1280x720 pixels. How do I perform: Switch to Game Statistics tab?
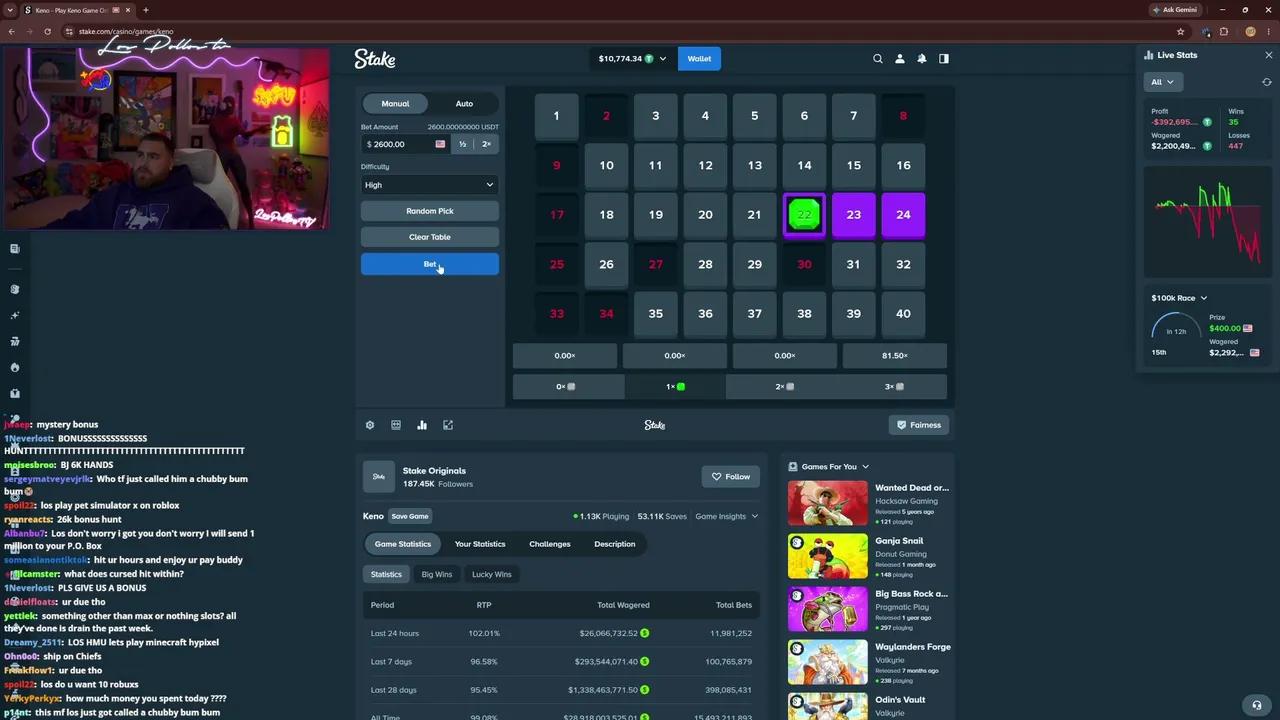403,544
